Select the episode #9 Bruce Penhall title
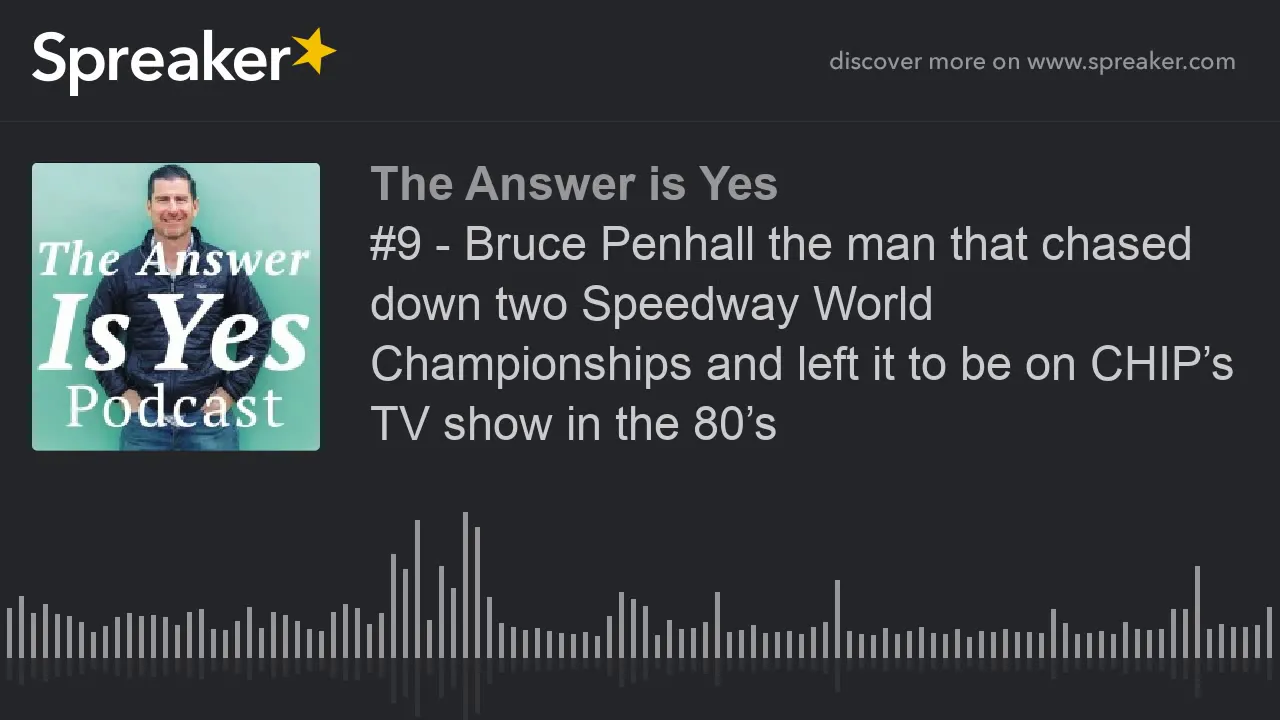This screenshot has width=1280, height=720. tap(801, 334)
